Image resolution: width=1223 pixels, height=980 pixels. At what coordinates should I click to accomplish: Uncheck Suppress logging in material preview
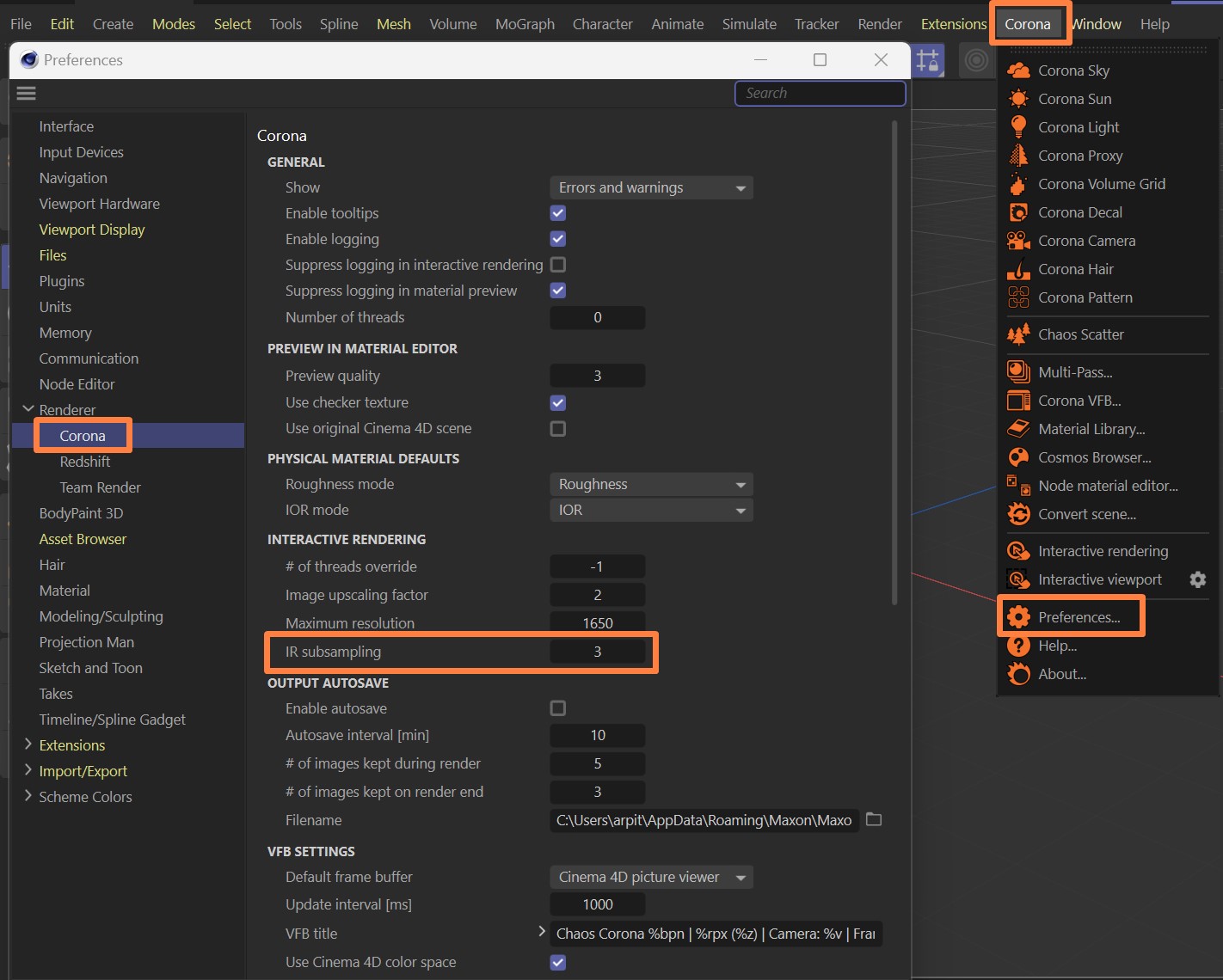pyautogui.click(x=558, y=291)
